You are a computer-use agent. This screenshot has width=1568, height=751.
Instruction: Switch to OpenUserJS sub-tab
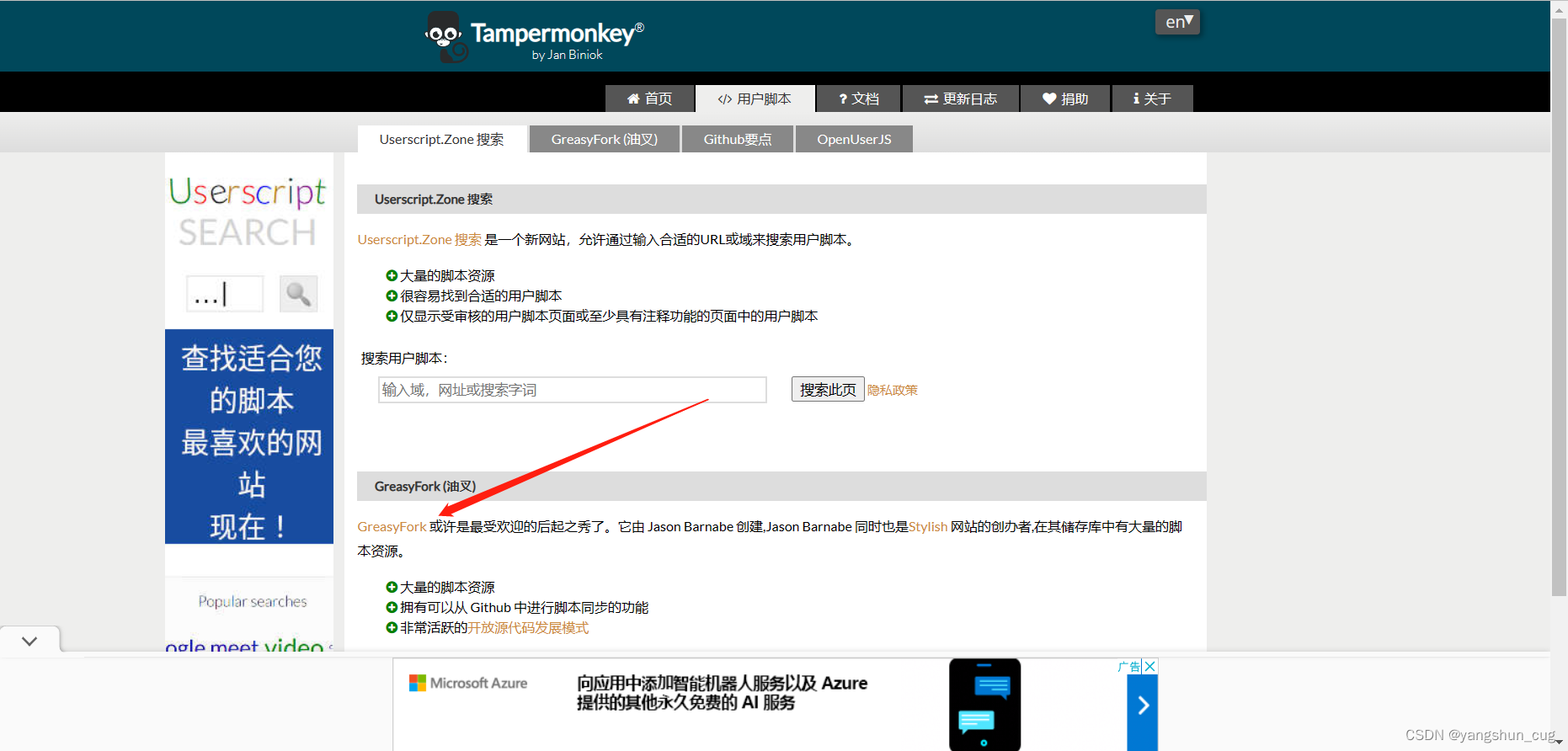coord(854,139)
